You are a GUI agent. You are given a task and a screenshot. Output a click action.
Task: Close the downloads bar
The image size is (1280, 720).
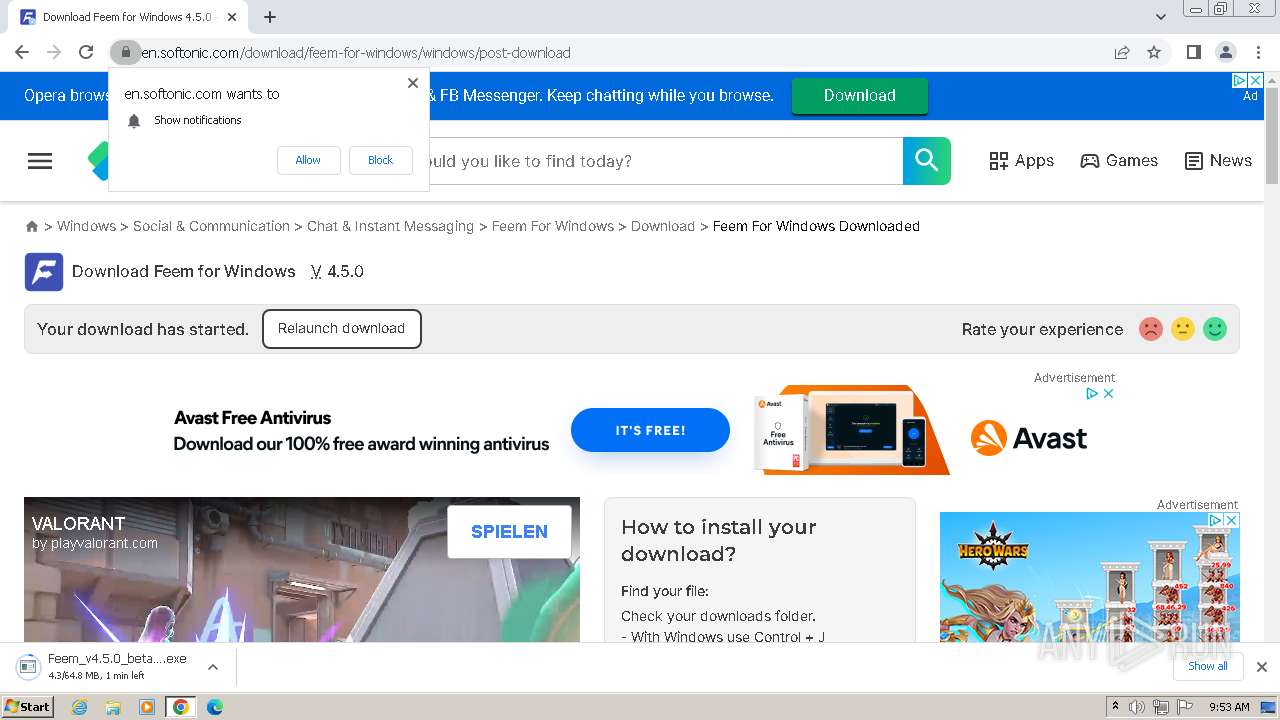tap(1262, 667)
